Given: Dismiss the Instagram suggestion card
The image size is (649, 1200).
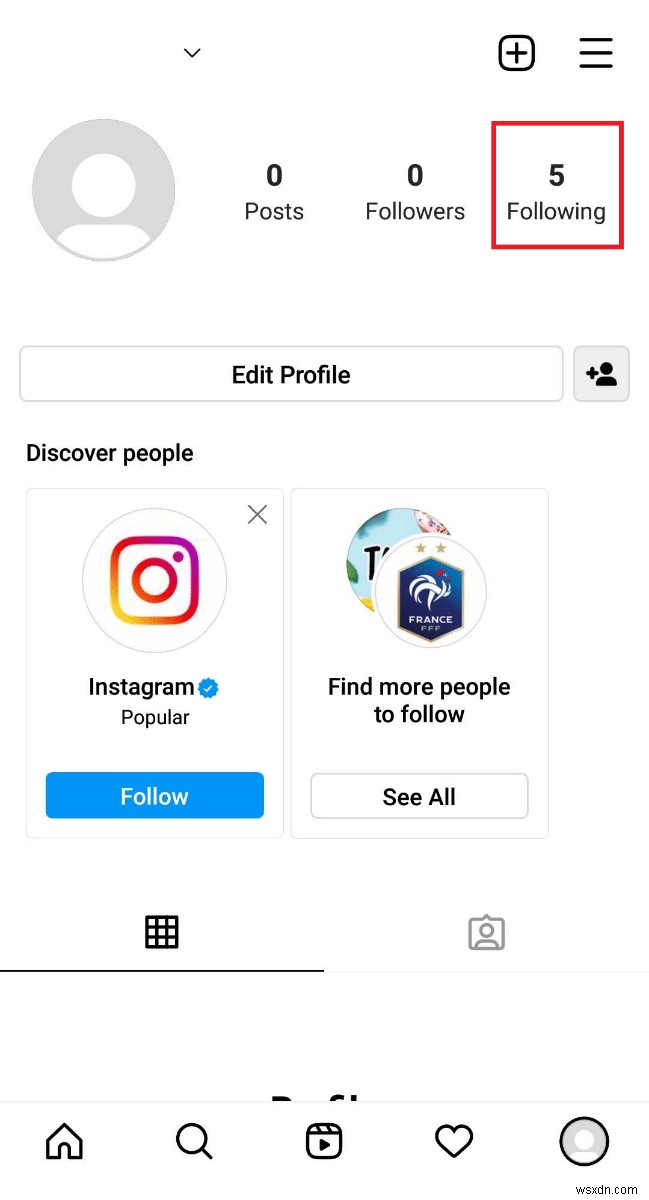Looking at the screenshot, I should pyautogui.click(x=257, y=514).
